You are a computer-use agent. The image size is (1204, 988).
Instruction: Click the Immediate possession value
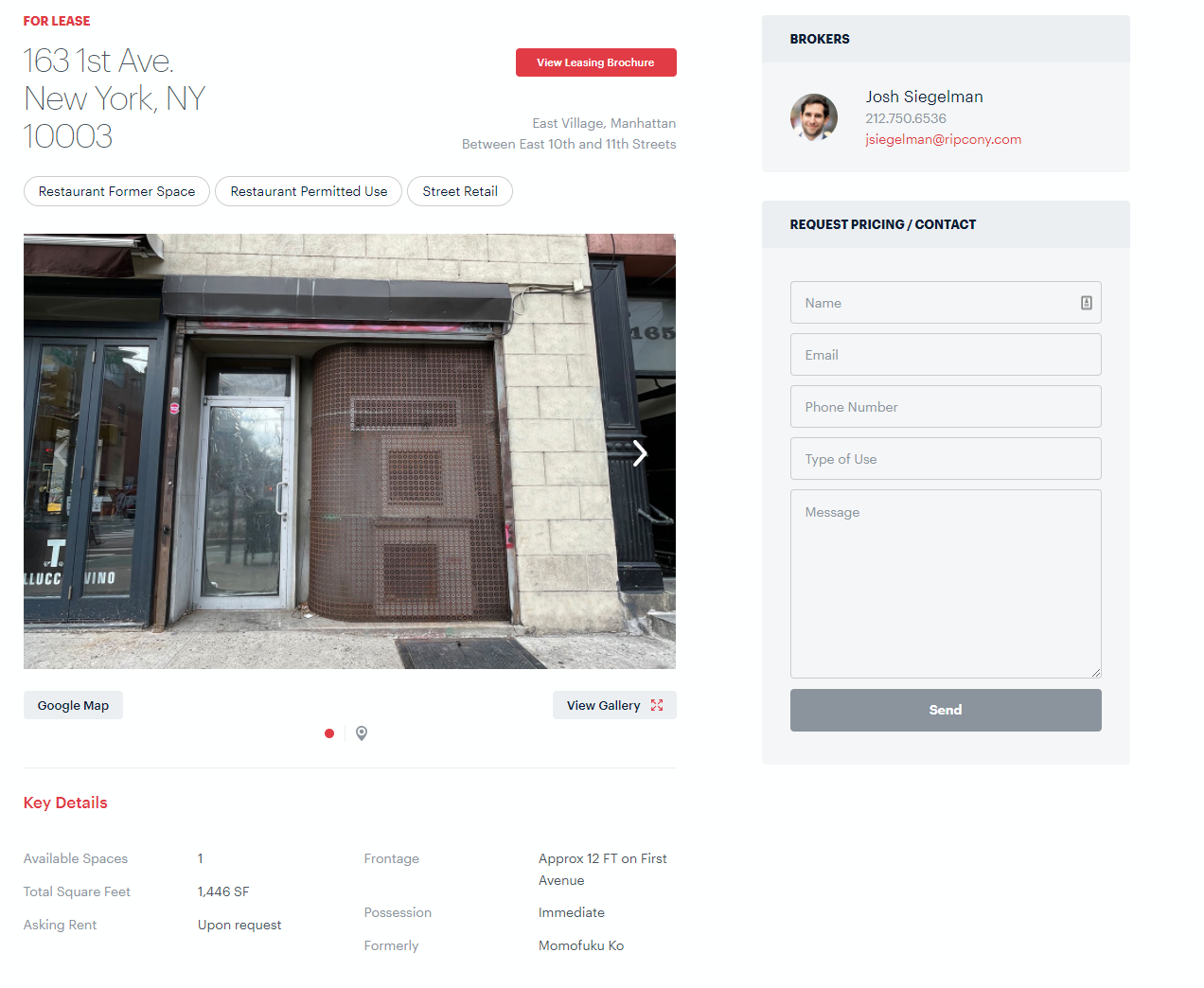572,912
